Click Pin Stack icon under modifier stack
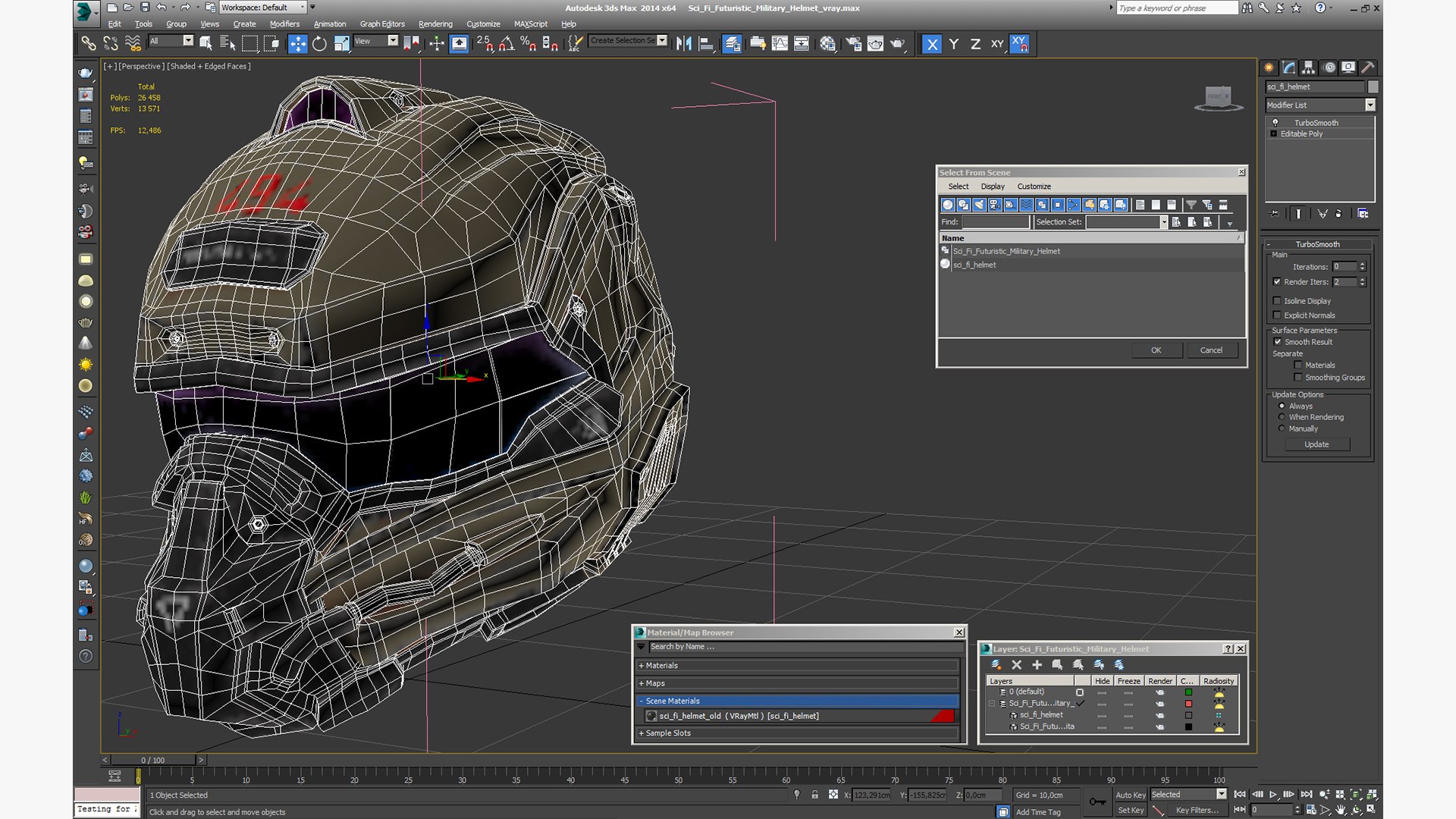The height and width of the screenshot is (819, 1456). pyautogui.click(x=1275, y=214)
